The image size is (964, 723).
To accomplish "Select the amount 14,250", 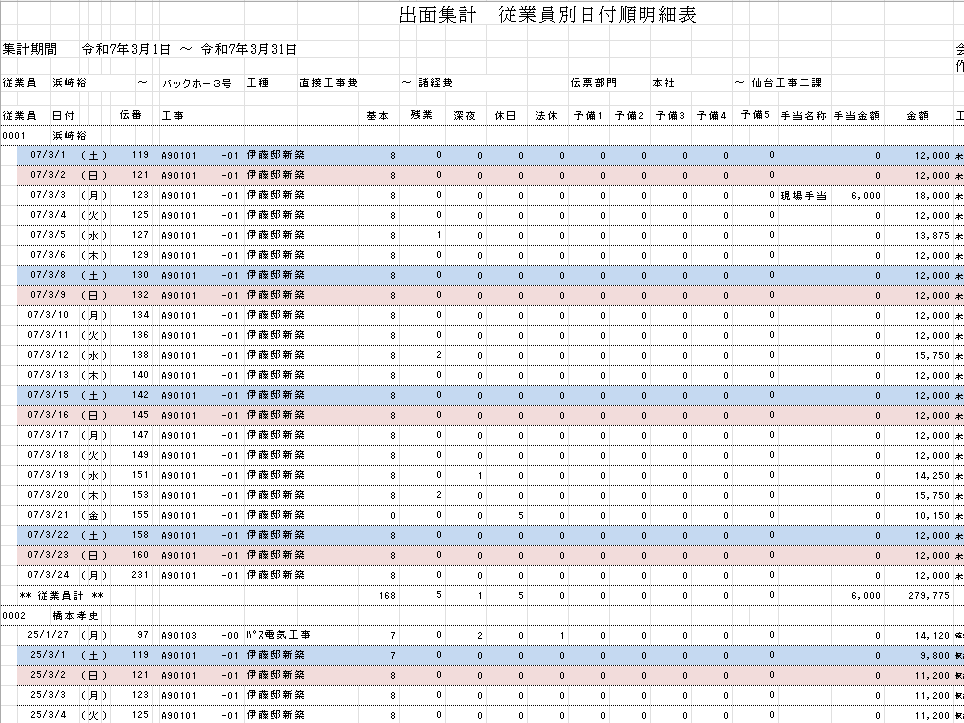I will click(x=932, y=475).
